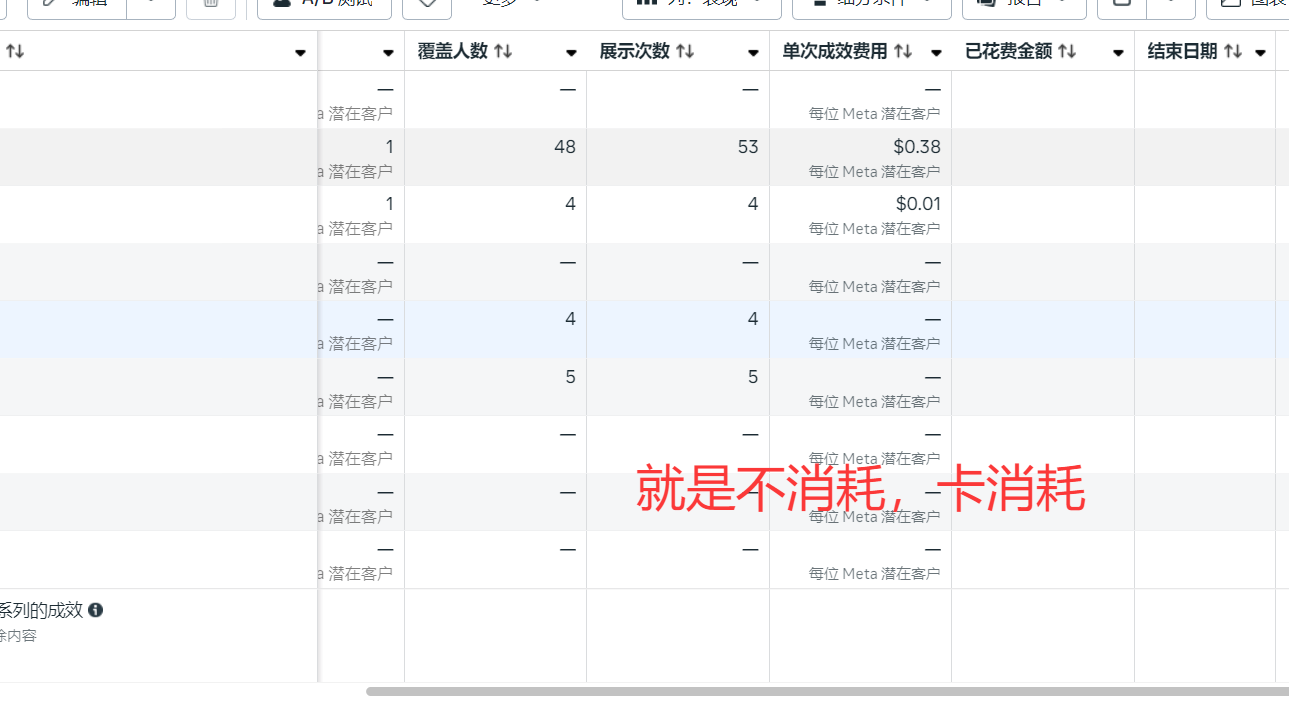Open the 结束日期 column dropdown arrow
This screenshot has height=703, width=1289.
tap(1260, 53)
